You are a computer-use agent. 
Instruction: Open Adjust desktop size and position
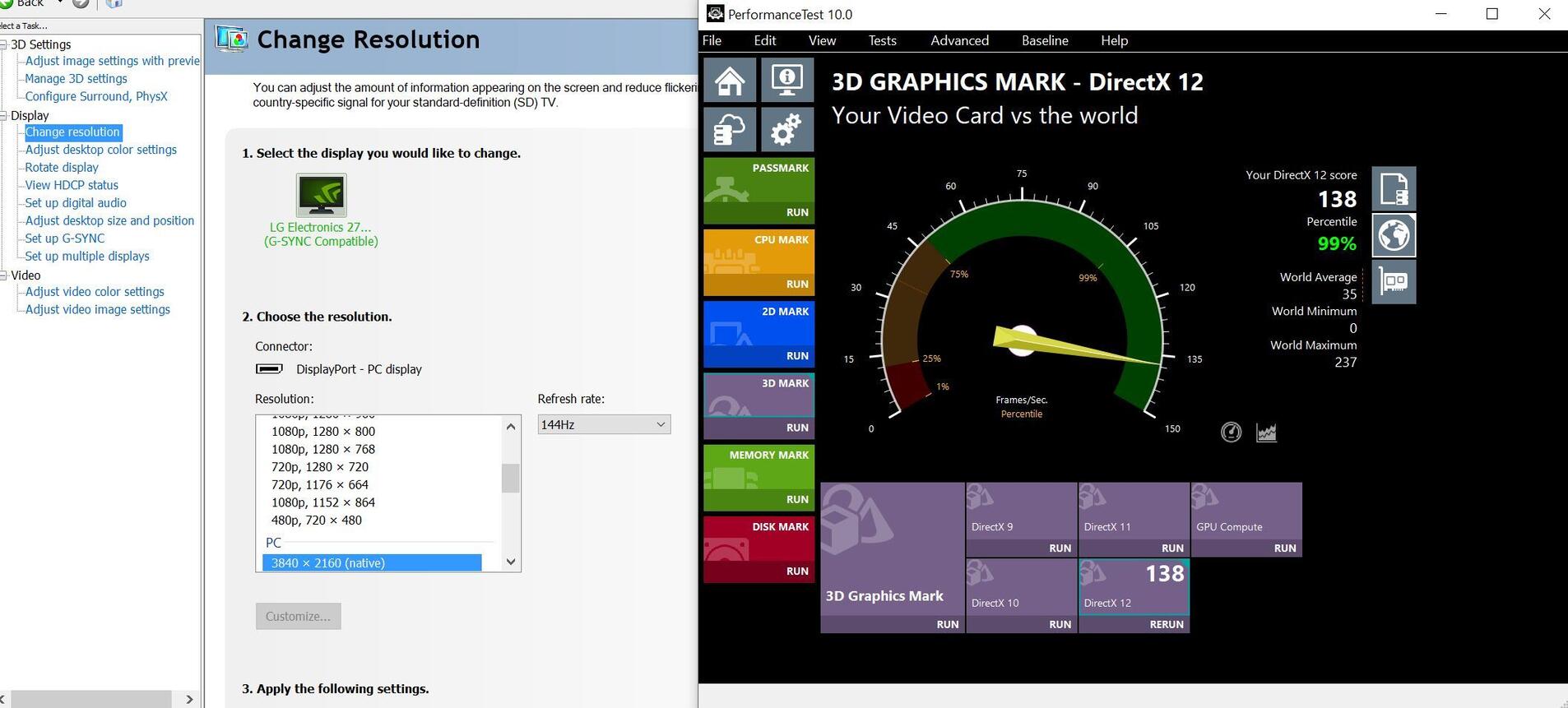pos(109,220)
